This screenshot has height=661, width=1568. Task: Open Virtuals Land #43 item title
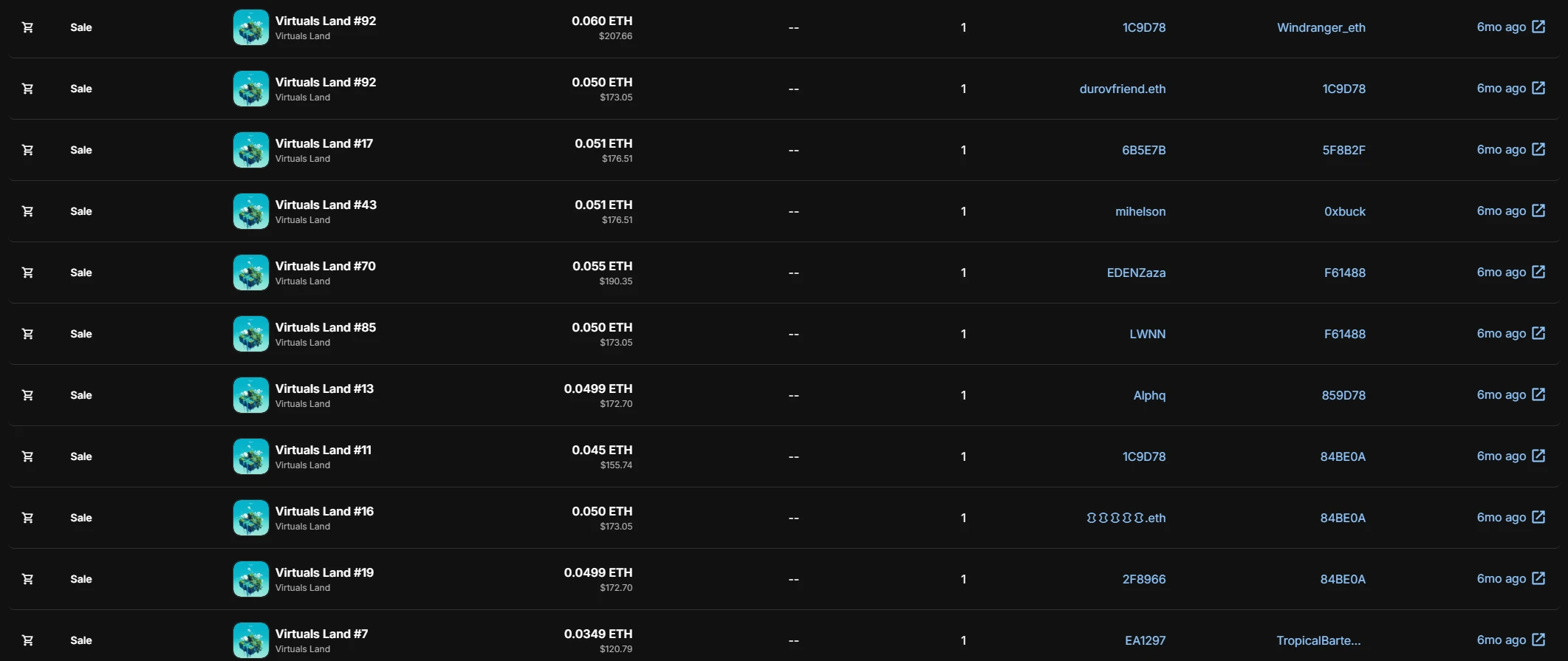point(326,205)
